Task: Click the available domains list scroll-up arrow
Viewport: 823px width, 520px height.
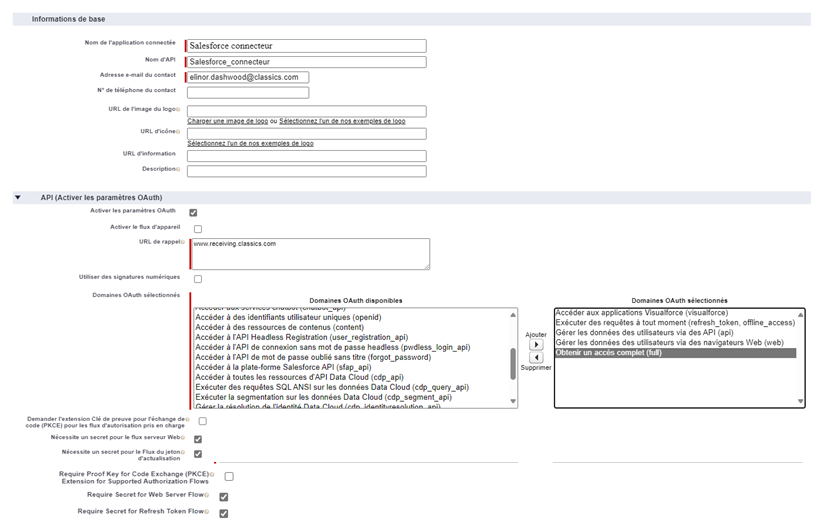Action: (513, 314)
